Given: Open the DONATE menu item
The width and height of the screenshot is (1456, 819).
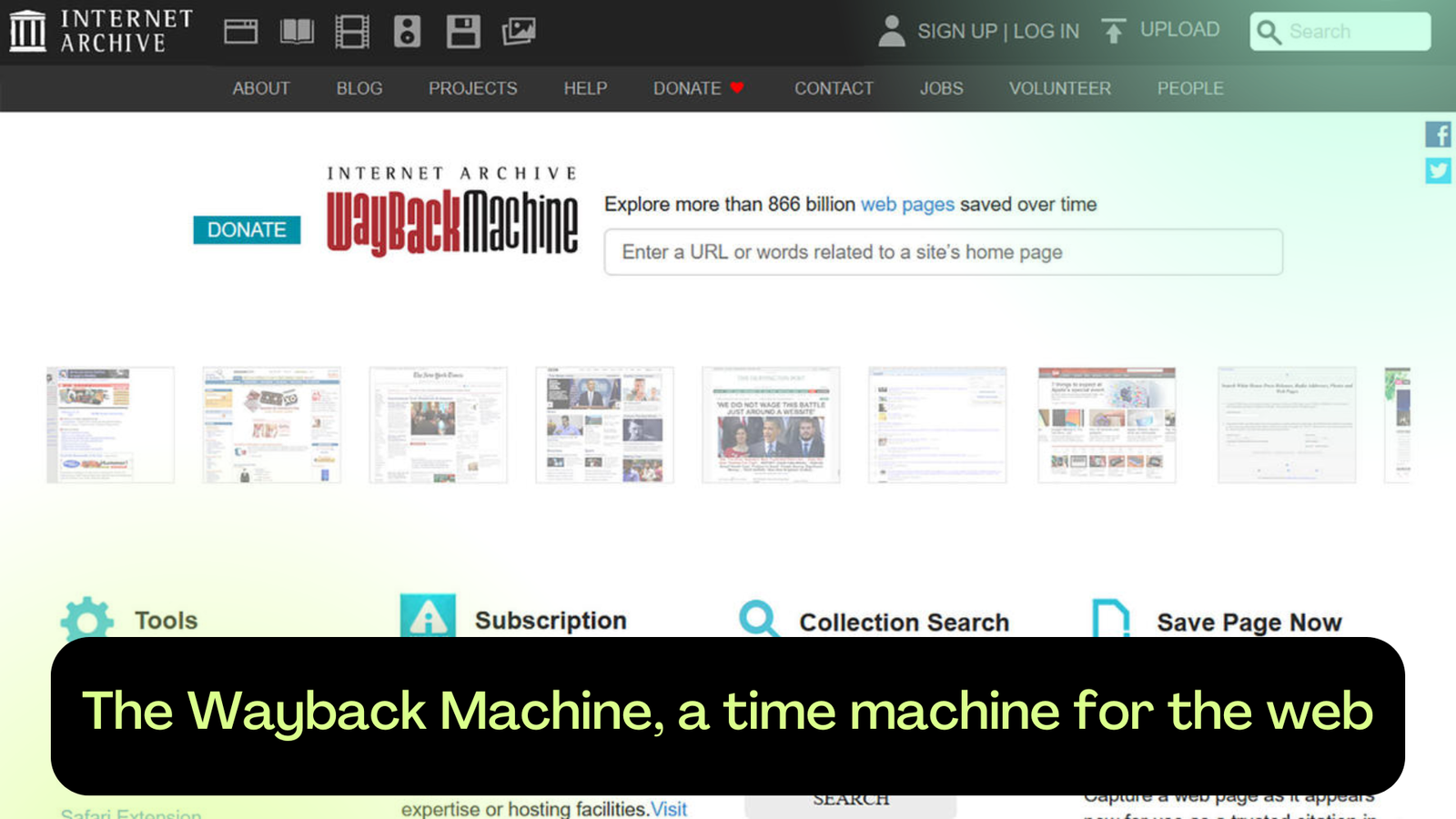Looking at the screenshot, I should pyautogui.click(x=687, y=88).
